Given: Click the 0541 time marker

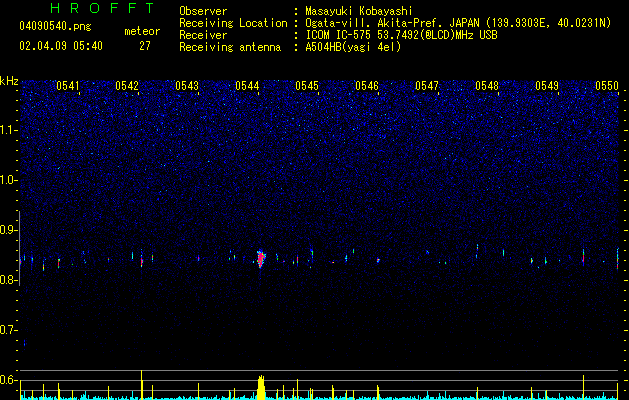Looking at the screenshot, I should 67,86.
